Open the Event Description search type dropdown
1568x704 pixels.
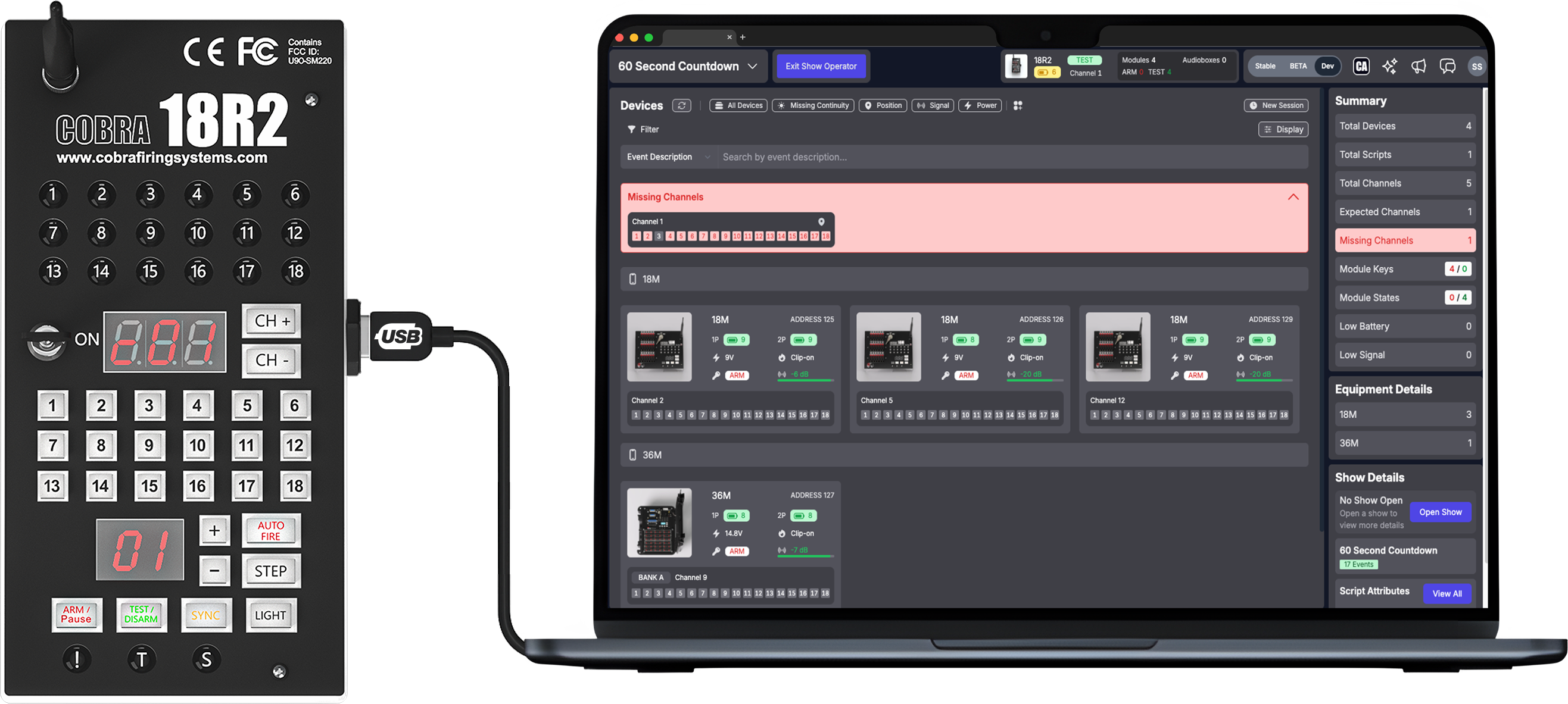coord(668,157)
